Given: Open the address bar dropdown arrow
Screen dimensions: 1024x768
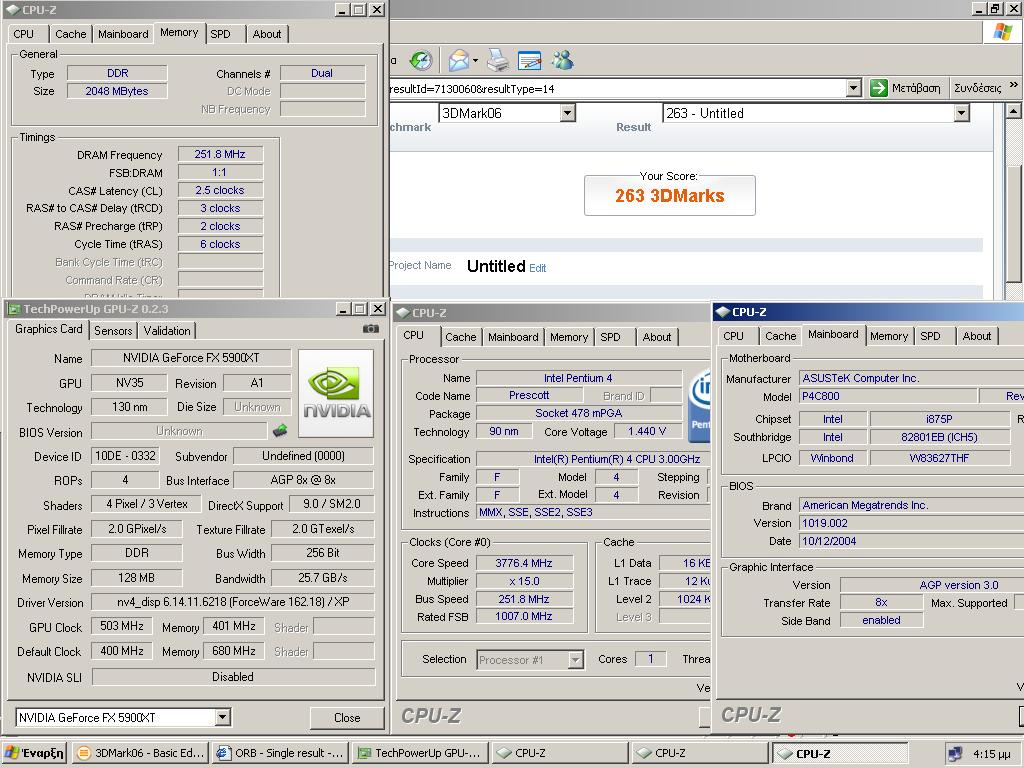Looking at the screenshot, I should [853, 88].
